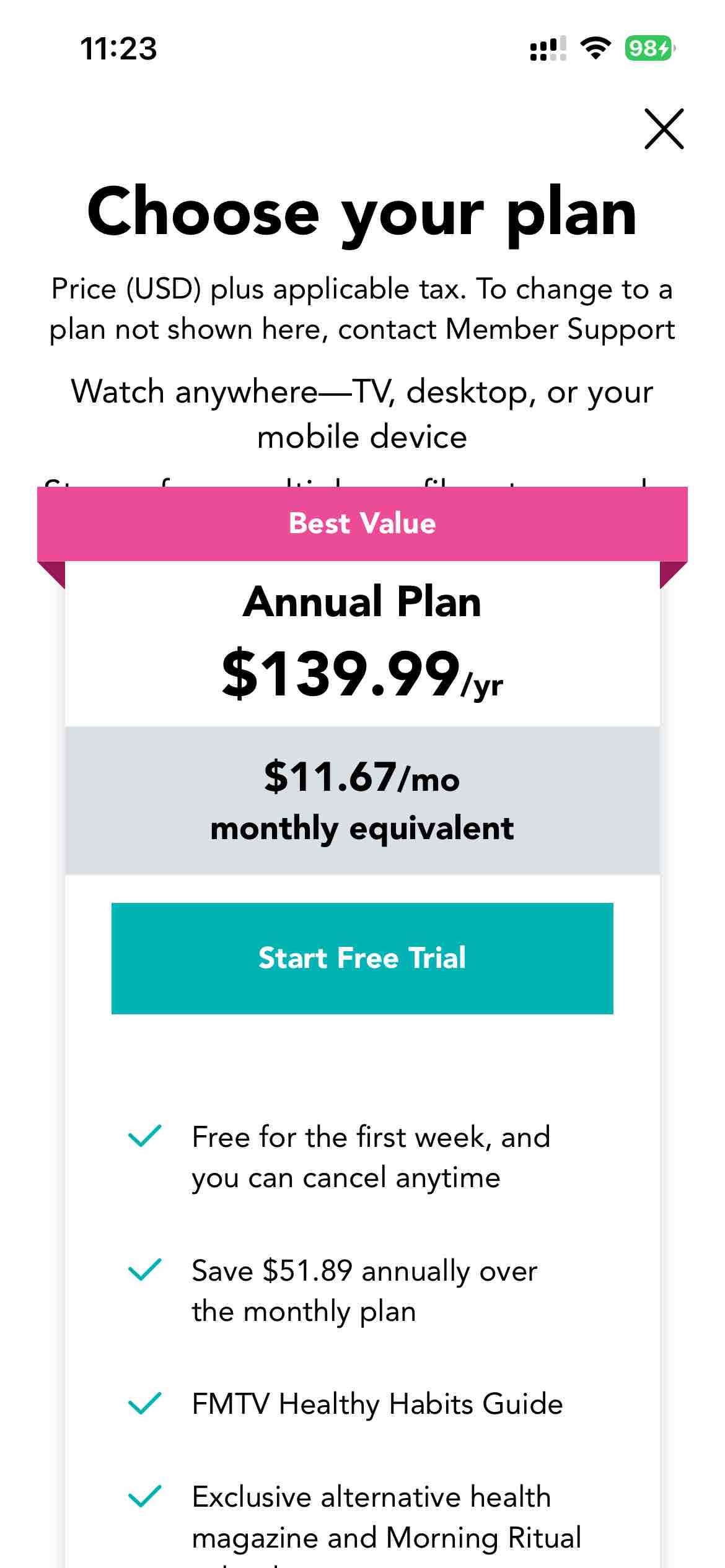Tap the Watch anywhere description text
This screenshot has height=1568, width=725.
click(362, 414)
